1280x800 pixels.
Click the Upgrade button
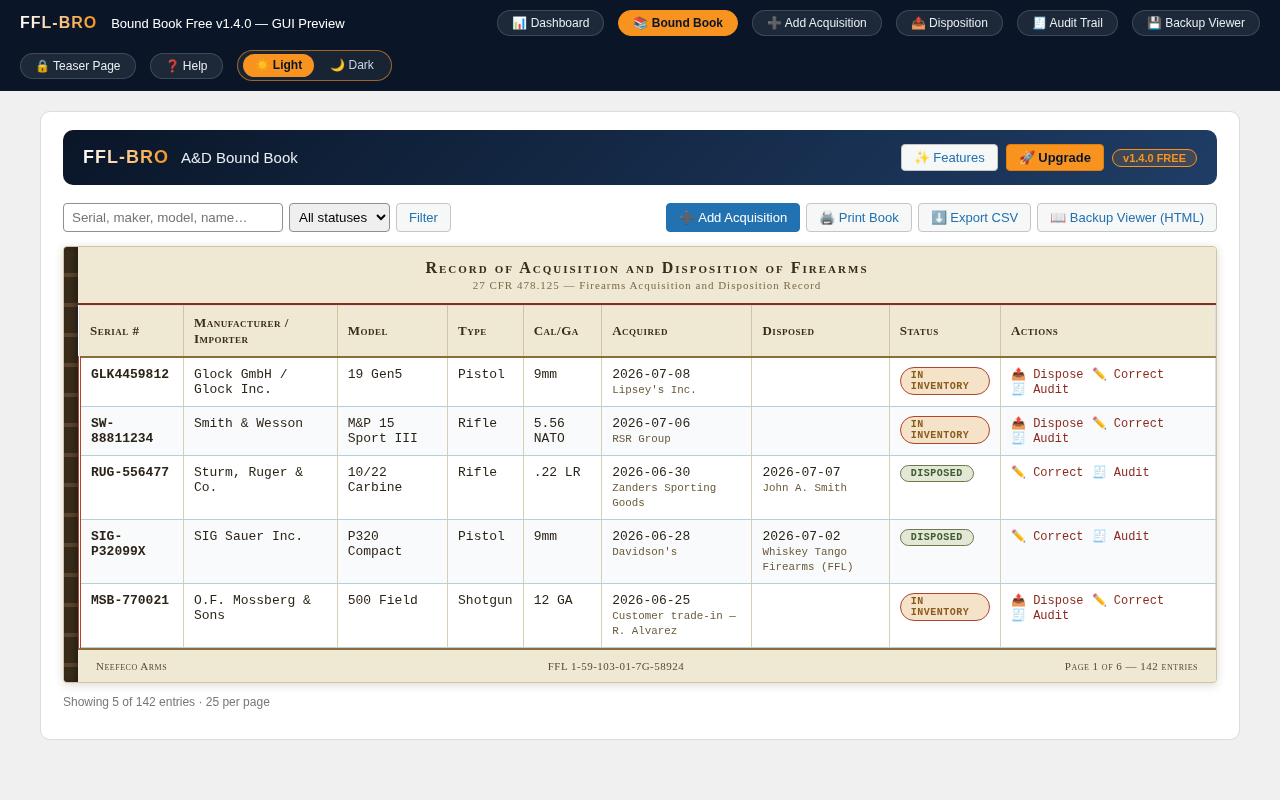(1055, 158)
